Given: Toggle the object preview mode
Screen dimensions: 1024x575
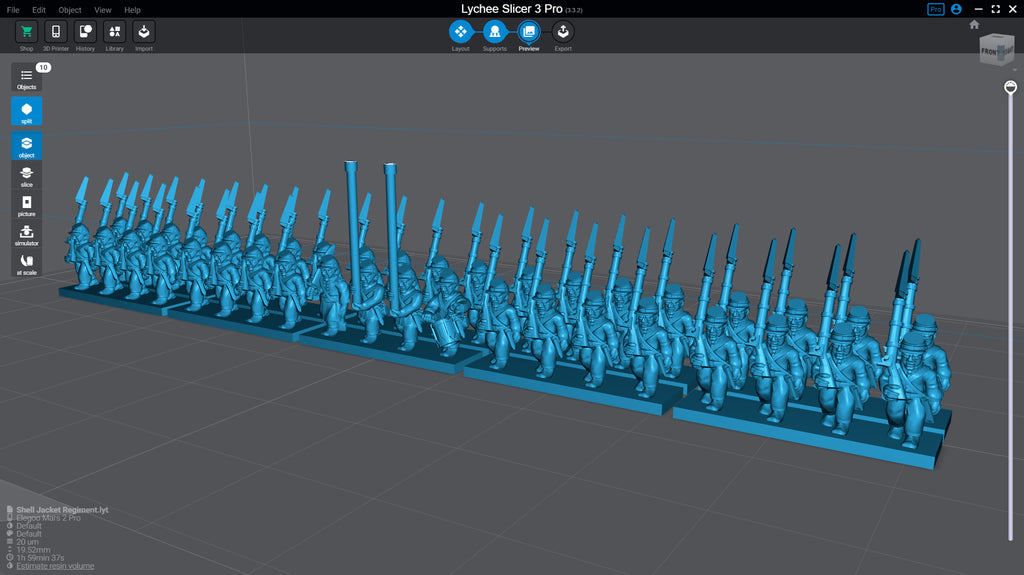Looking at the screenshot, I should (27, 146).
